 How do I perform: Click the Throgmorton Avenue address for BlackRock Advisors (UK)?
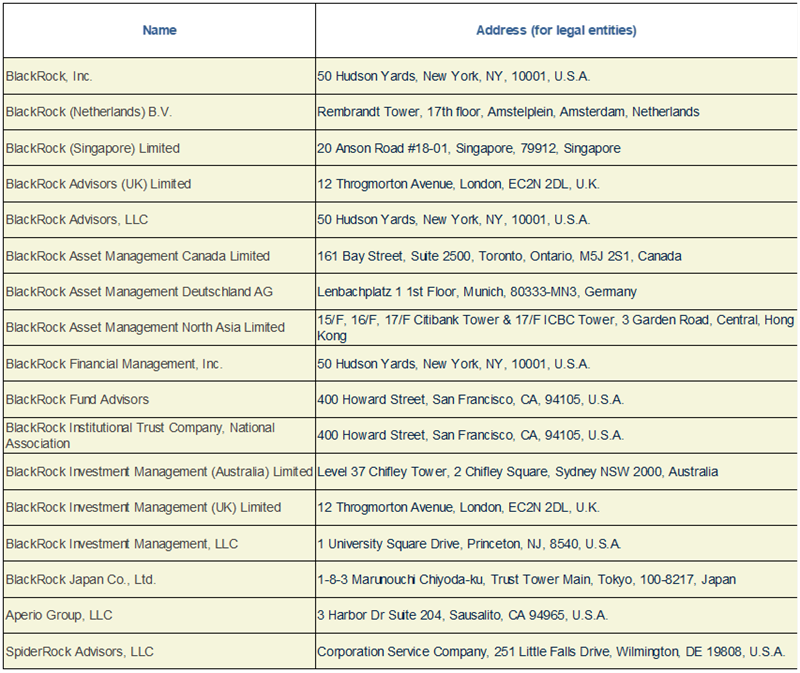(x=556, y=184)
